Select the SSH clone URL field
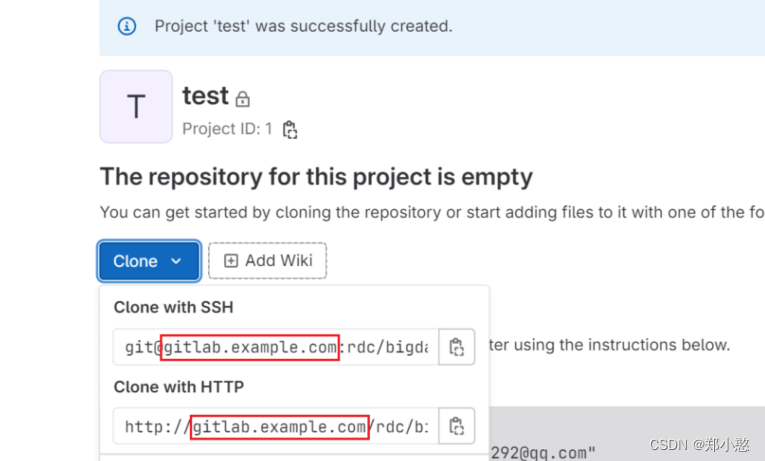This screenshot has height=461, width=765. (276, 347)
